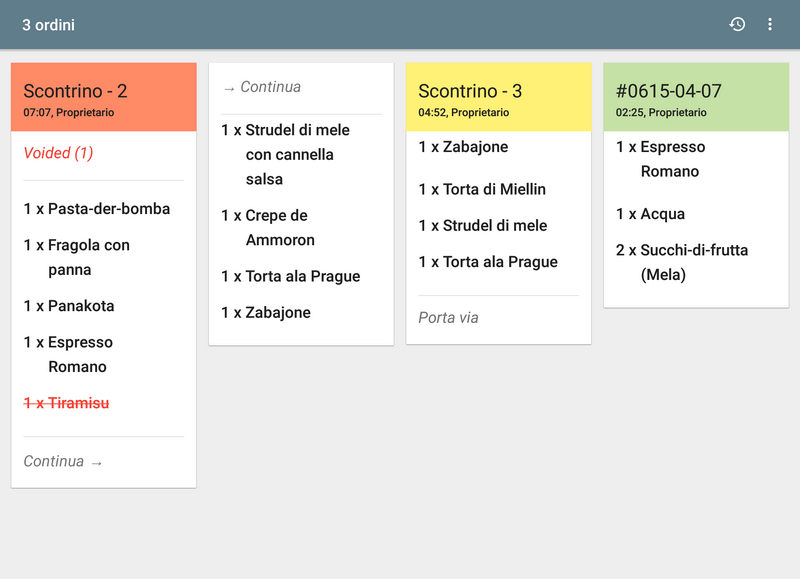The image size is (800, 579).
Task: Tap the Succhi-di-frutta (Mela) item
Action: (x=682, y=262)
